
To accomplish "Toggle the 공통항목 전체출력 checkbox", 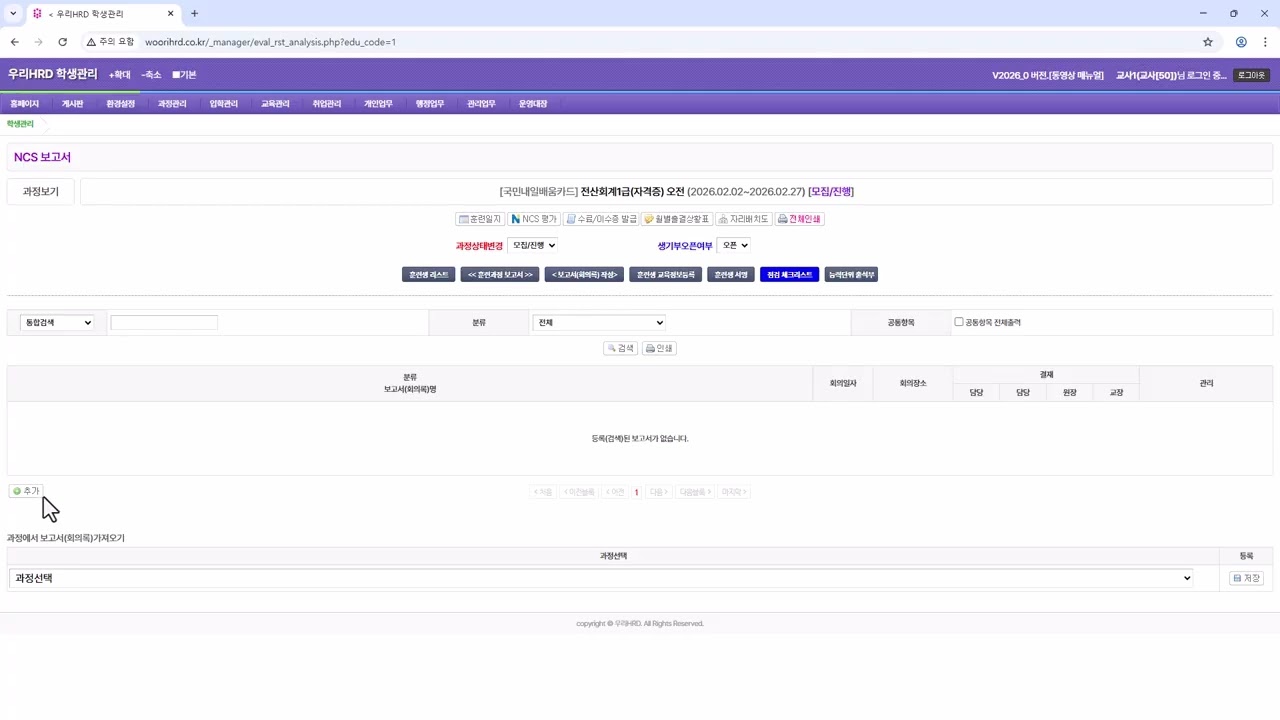I will pos(959,322).
